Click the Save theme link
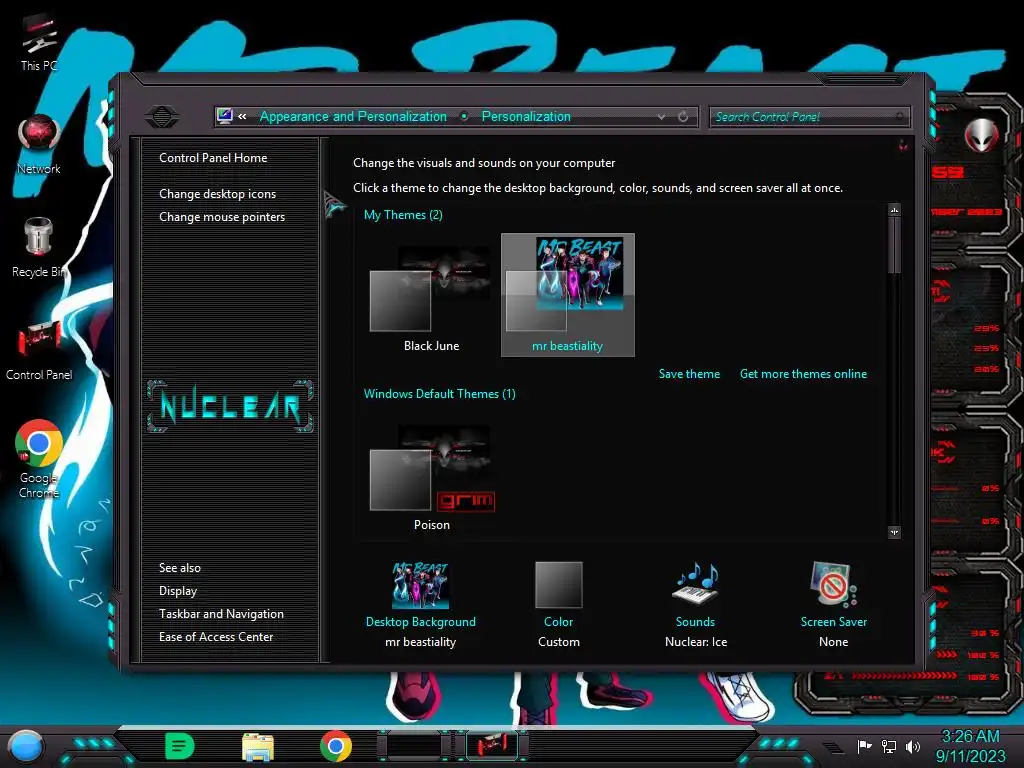This screenshot has height=768, width=1024. pos(689,374)
